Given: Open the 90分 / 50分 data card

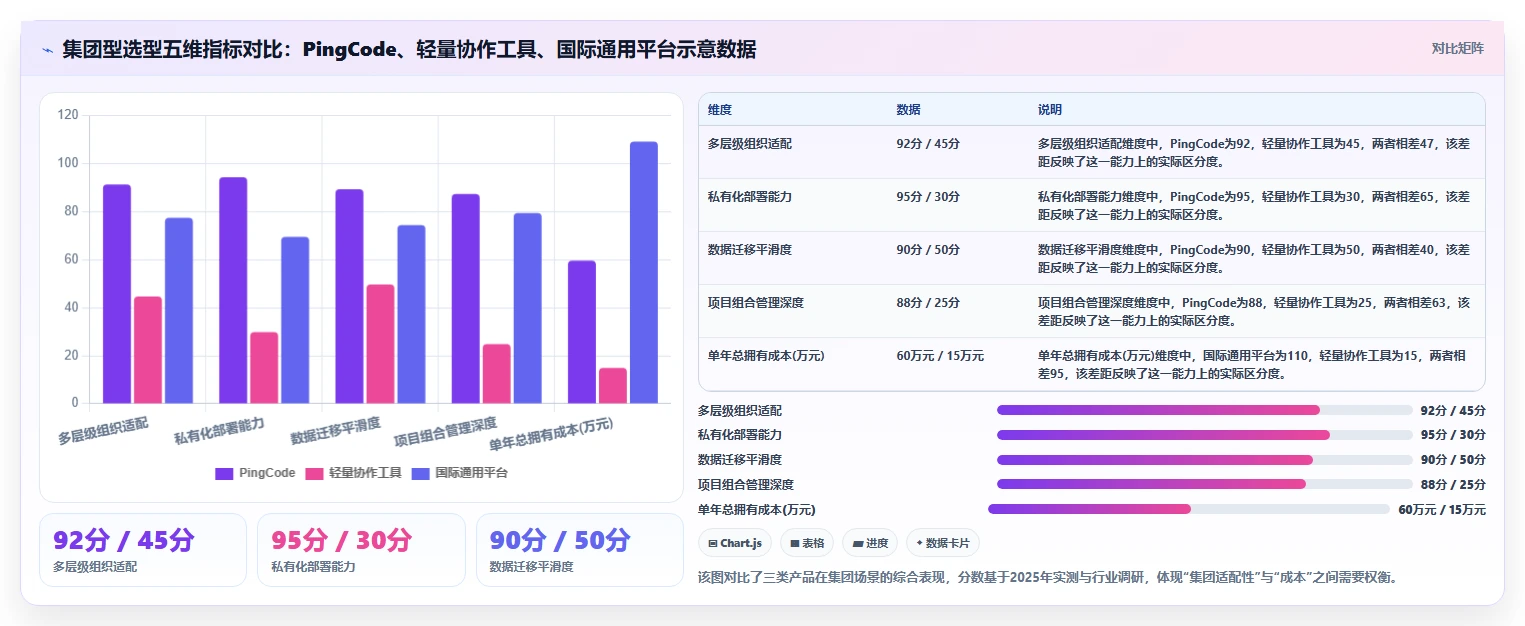Looking at the screenshot, I should (580, 550).
